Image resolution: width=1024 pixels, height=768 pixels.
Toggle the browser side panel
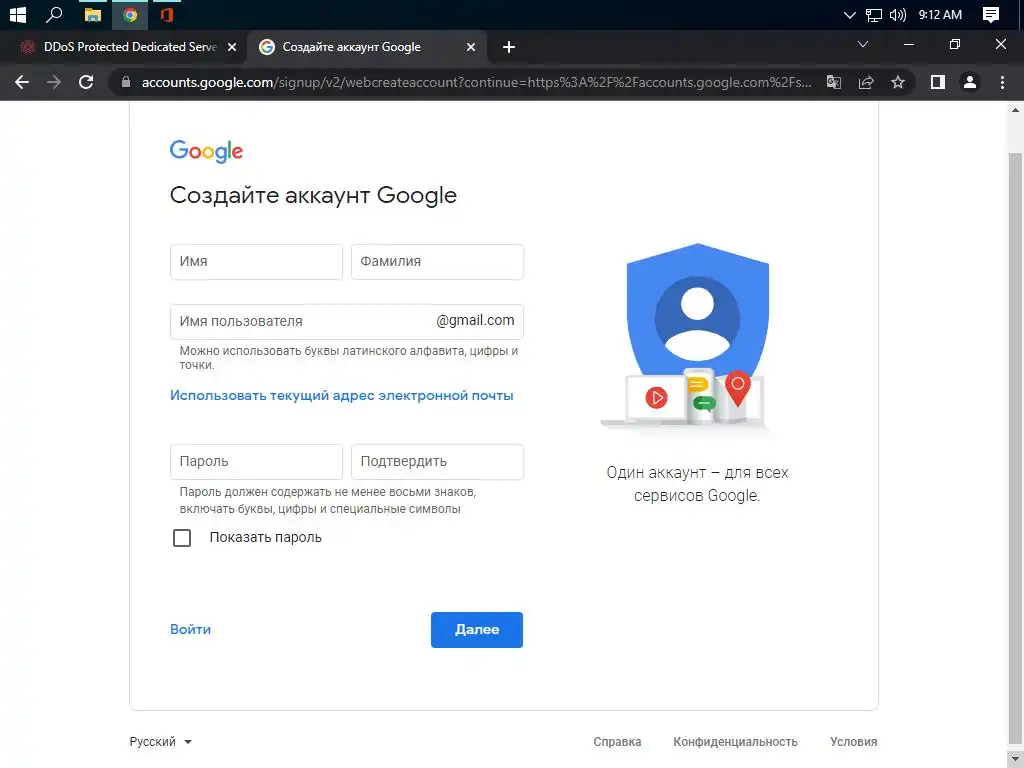click(938, 82)
